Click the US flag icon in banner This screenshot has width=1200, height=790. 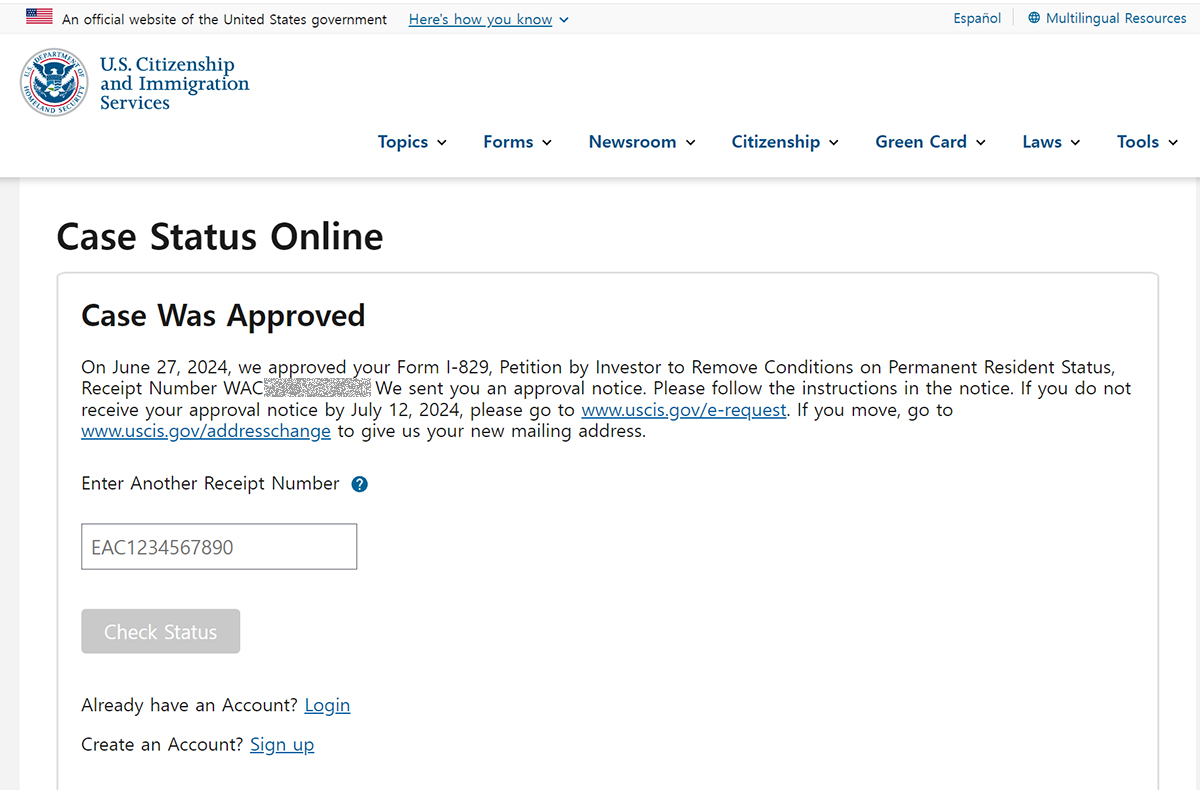click(x=39, y=17)
